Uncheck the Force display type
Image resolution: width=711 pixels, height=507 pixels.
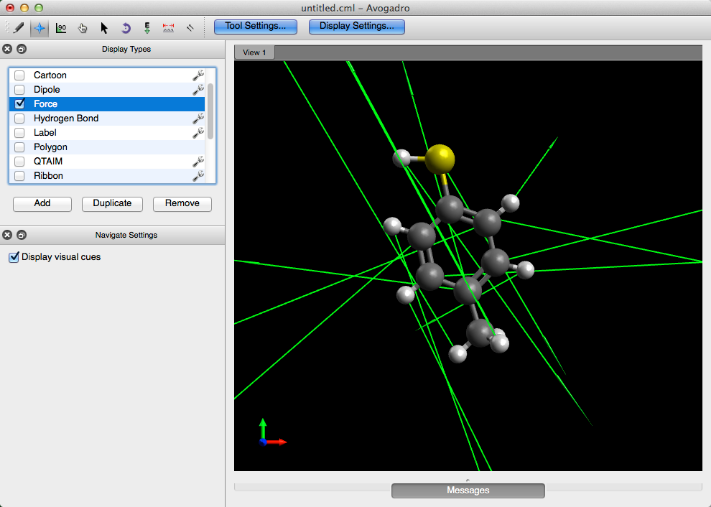coord(19,104)
